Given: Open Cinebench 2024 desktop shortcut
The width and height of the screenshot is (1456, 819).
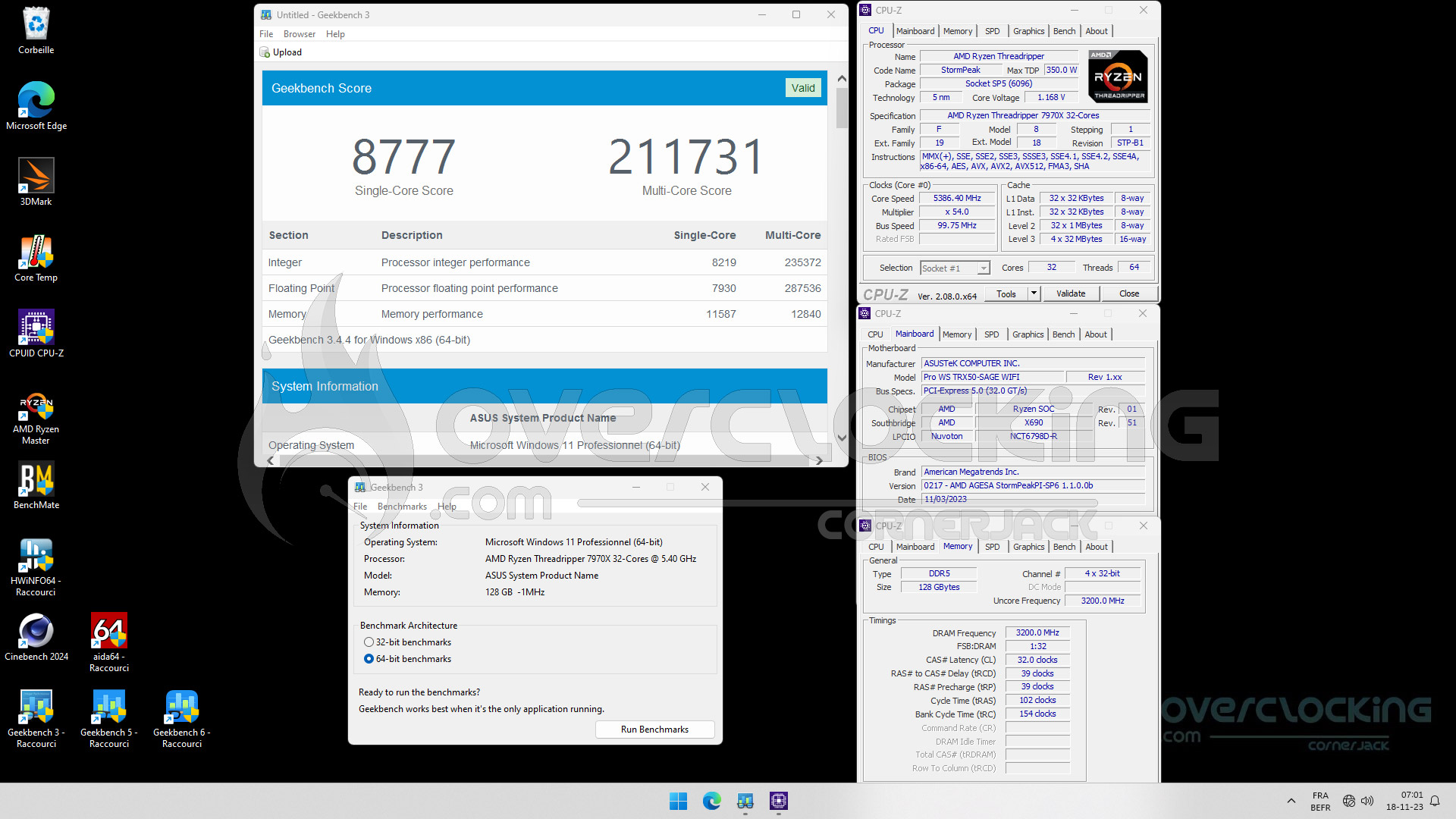Looking at the screenshot, I should click(36, 637).
